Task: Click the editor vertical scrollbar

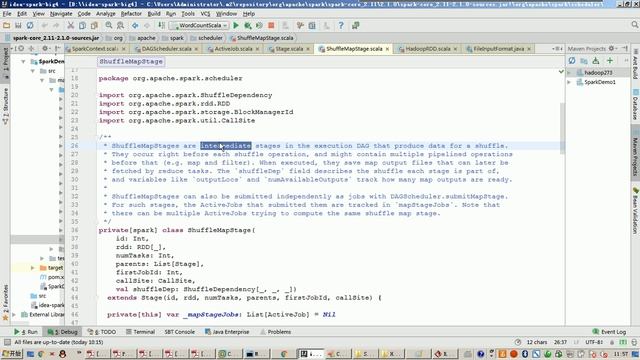Action: (x=562, y=128)
